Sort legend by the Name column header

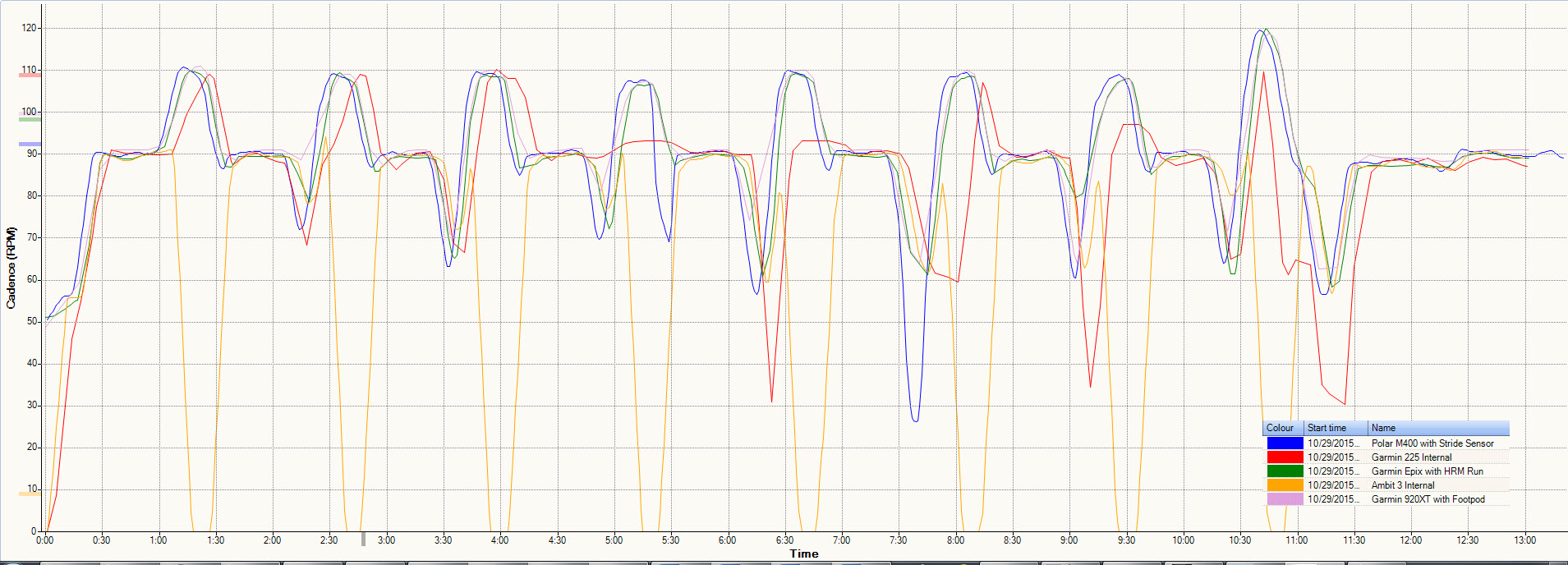pos(1437,428)
